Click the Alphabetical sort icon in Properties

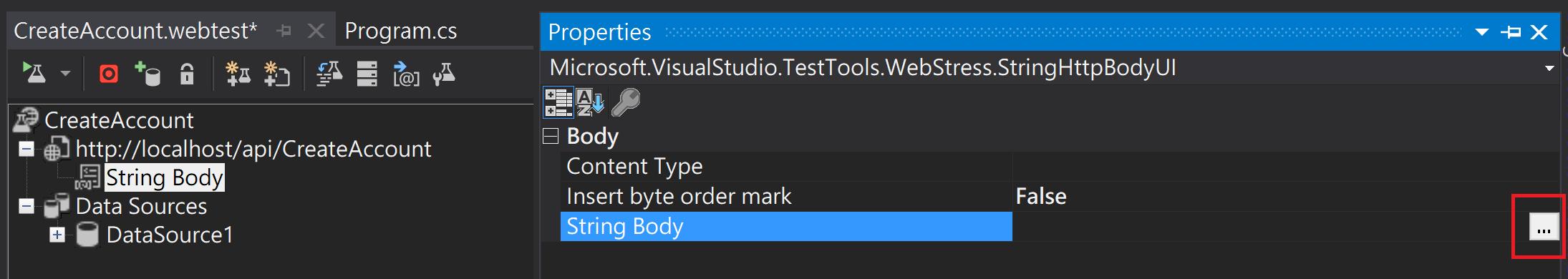(591, 102)
